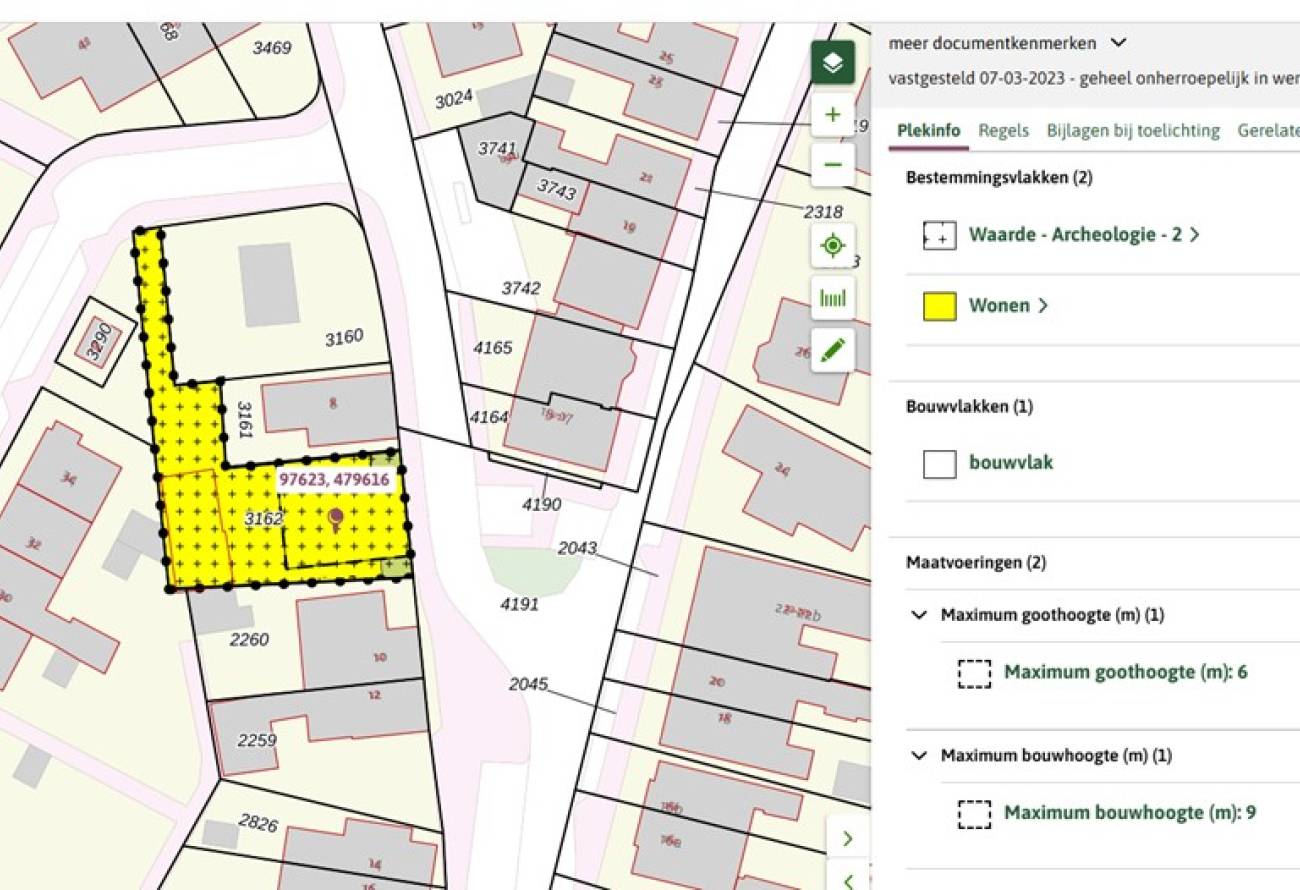The height and width of the screenshot is (890, 1300).
Task: Collapse the Maximum goothoogte (m) section
Action: (919, 615)
